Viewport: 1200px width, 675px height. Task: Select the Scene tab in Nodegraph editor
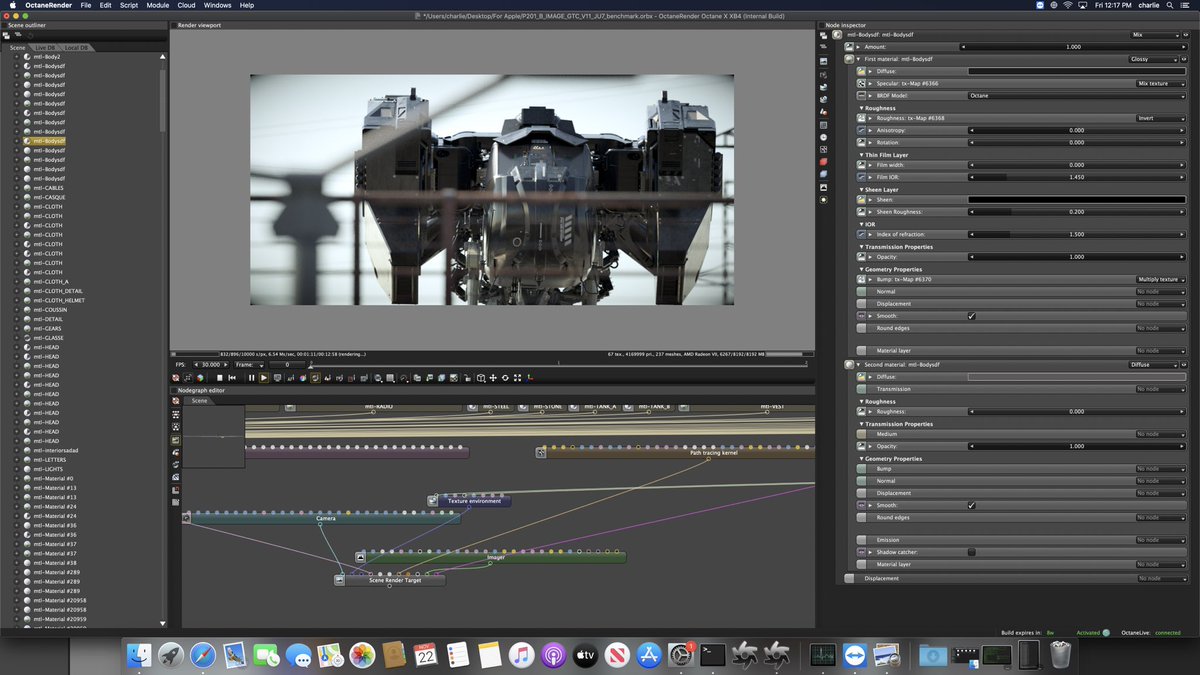(x=200, y=400)
